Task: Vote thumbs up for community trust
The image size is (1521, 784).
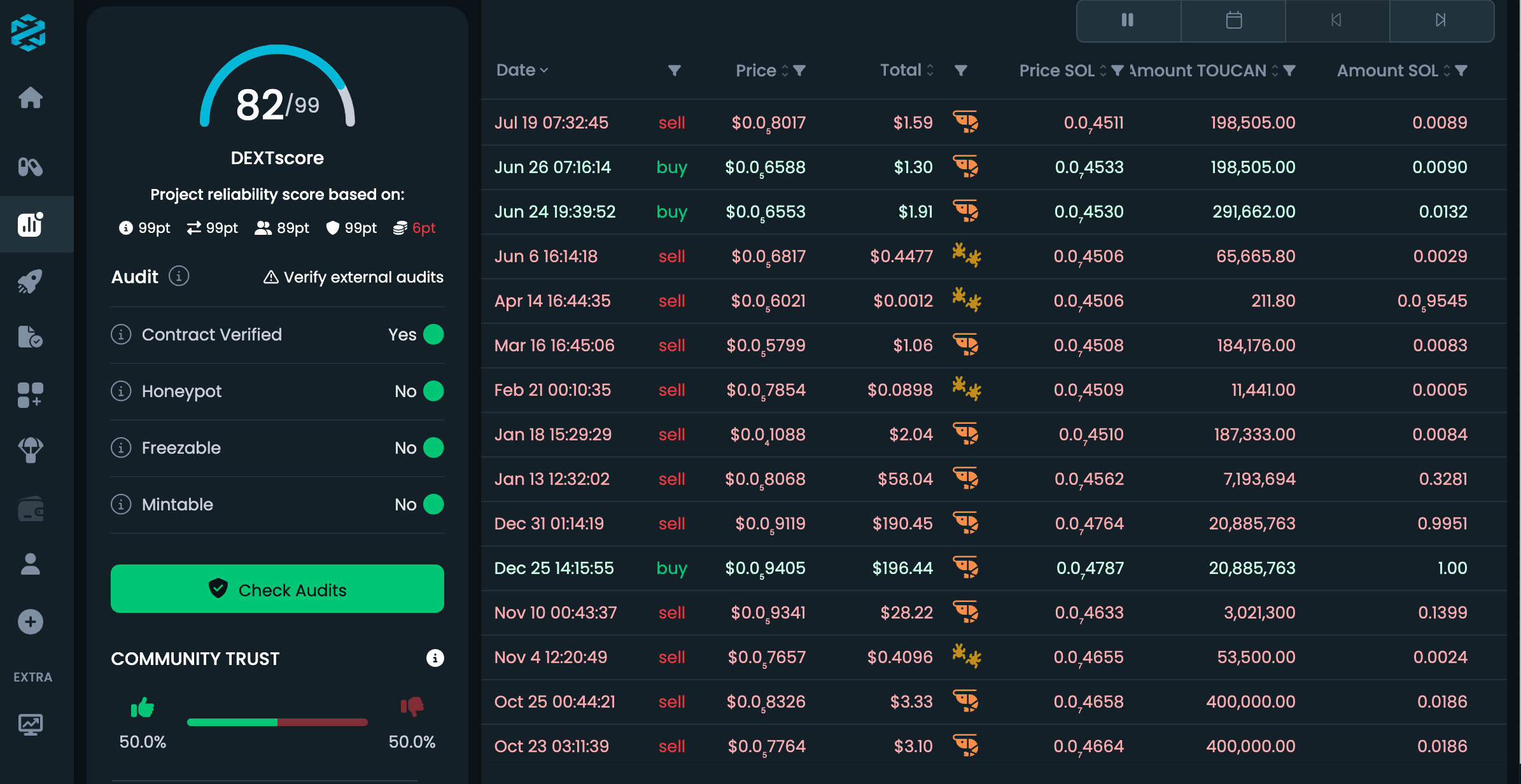Action: click(143, 707)
